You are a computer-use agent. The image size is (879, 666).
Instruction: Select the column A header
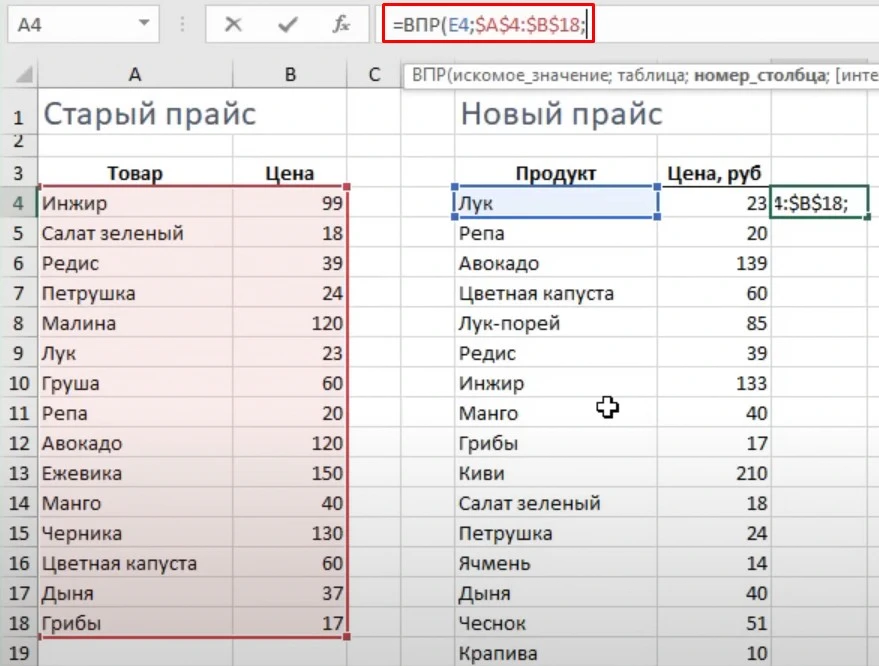pyautogui.click(x=134, y=74)
